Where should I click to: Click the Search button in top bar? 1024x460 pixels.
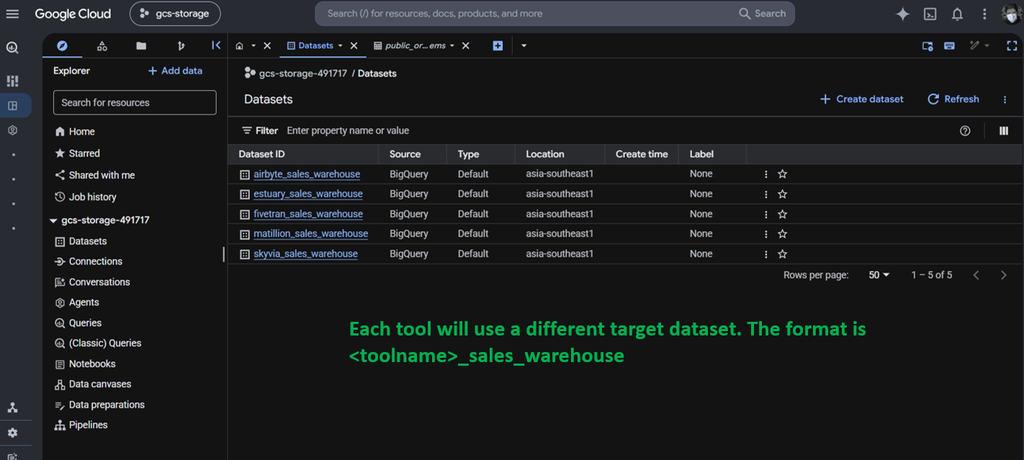pyautogui.click(x=762, y=14)
